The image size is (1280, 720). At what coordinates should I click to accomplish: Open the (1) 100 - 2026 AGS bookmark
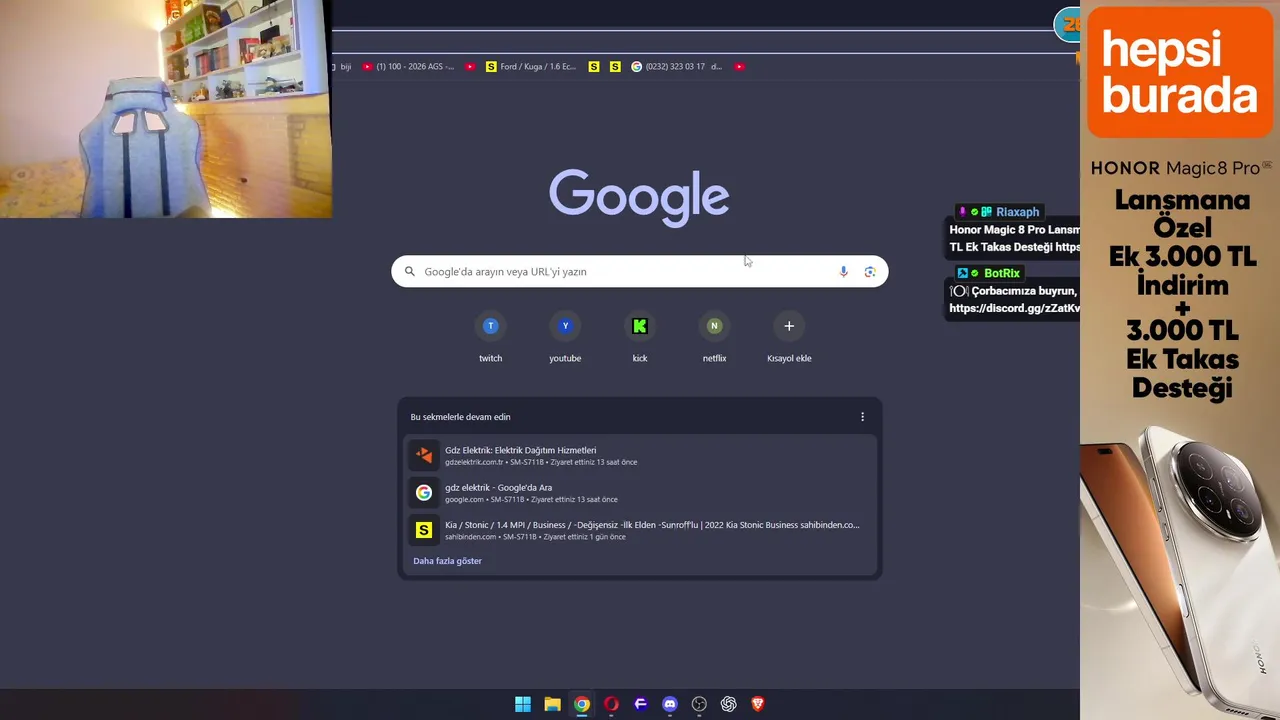(408, 67)
